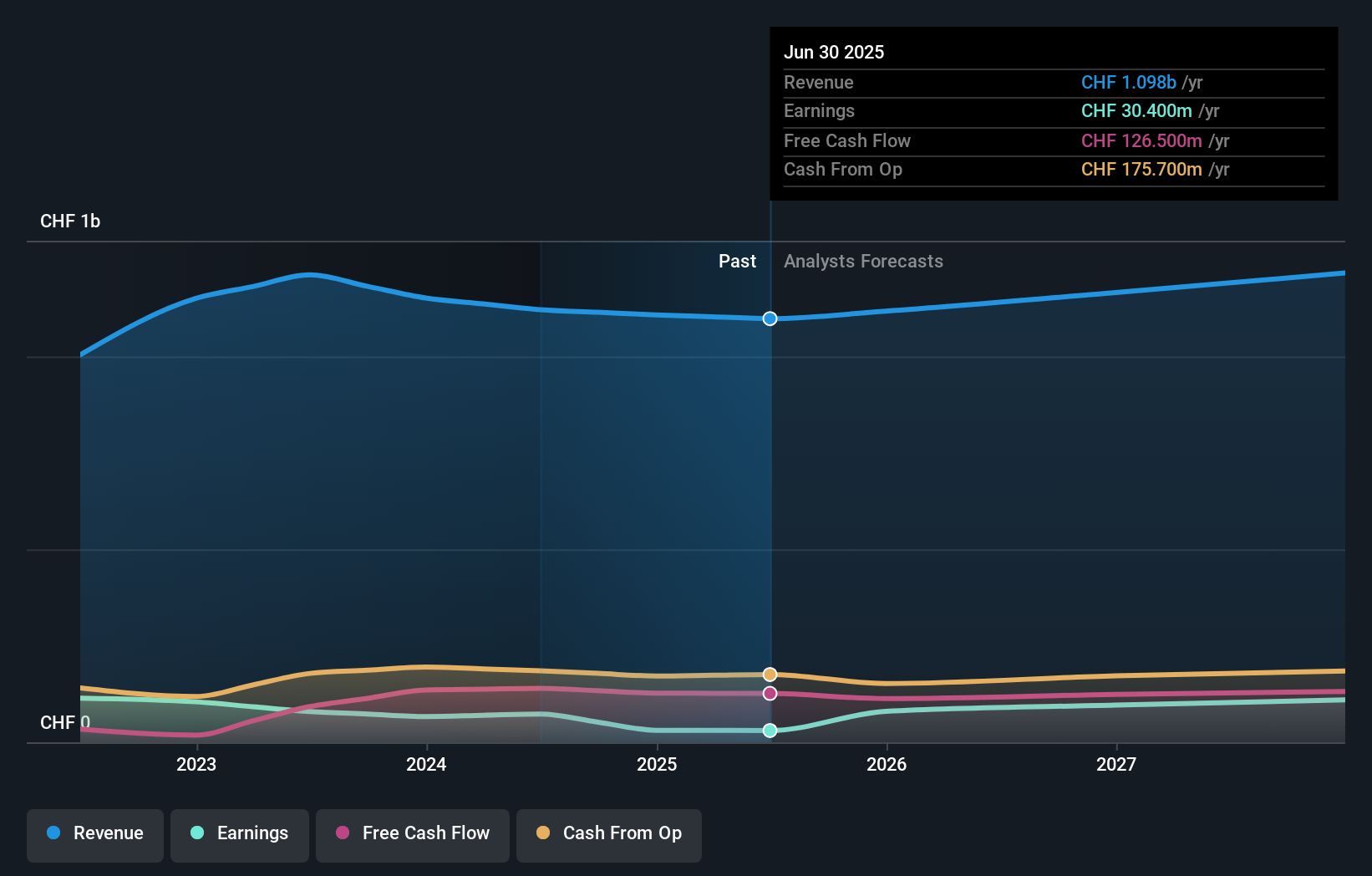Click the CHF 30.400m Earnings value
Screen dimensions: 1372x876
[x=1136, y=111]
